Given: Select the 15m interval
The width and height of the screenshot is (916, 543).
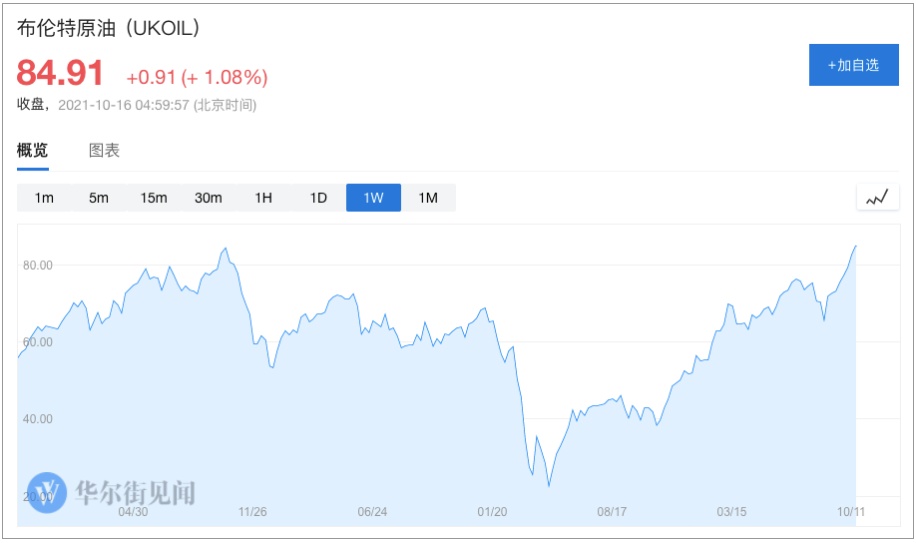Looking at the screenshot, I should [153, 198].
